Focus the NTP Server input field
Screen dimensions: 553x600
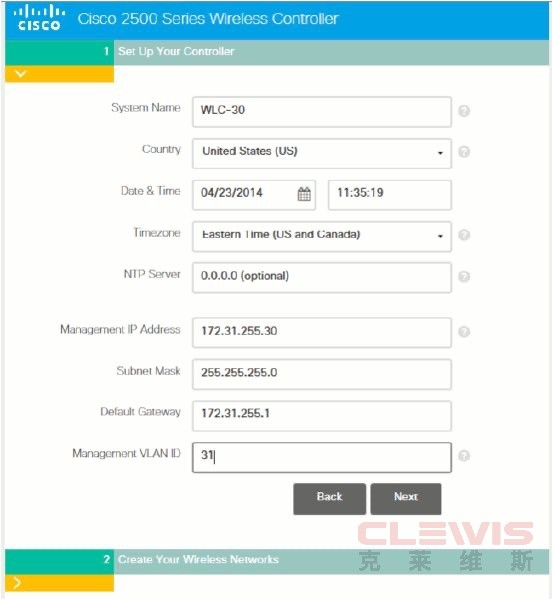(x=322, y=277)
